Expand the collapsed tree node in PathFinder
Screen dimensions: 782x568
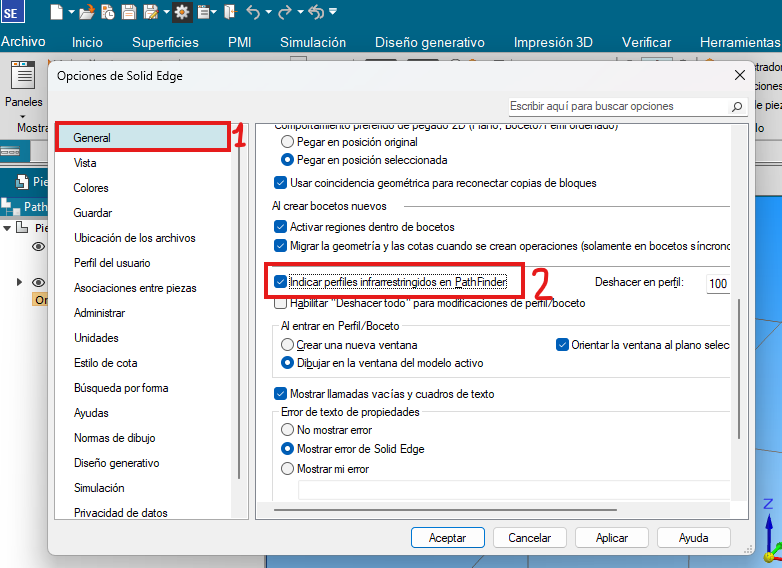tap(19, 282)
